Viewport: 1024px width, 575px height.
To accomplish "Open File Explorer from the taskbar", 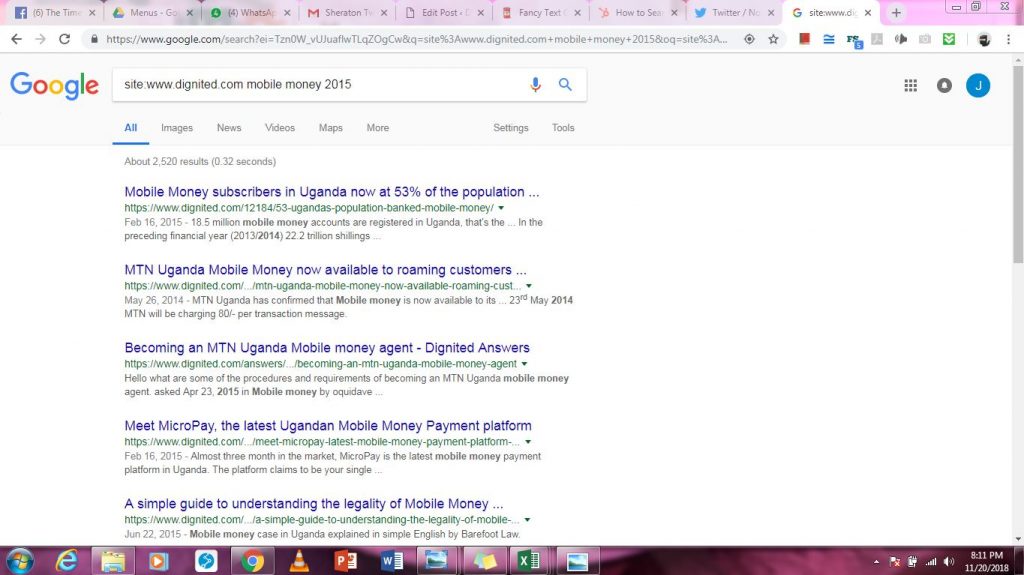I will click(113, 561).
